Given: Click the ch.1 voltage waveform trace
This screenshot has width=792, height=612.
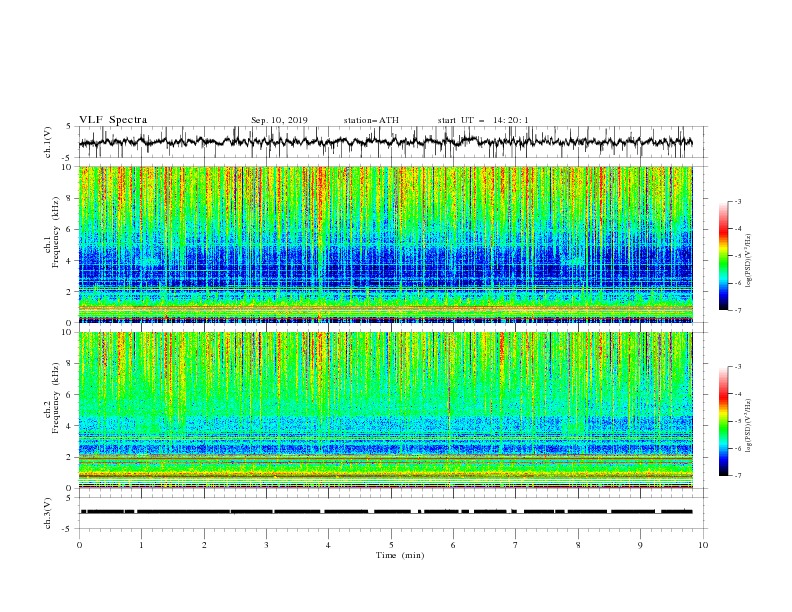Looking at the screenshot, I should click(385, 142).
